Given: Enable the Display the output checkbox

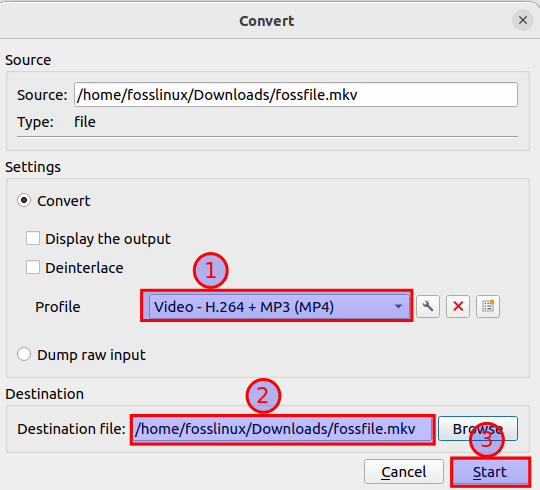Looking at the screenshot, I should coord(33,238).
